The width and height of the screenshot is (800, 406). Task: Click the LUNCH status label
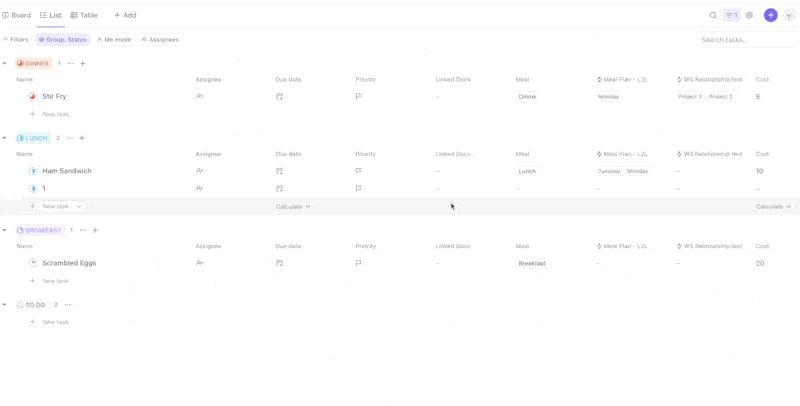33,138
